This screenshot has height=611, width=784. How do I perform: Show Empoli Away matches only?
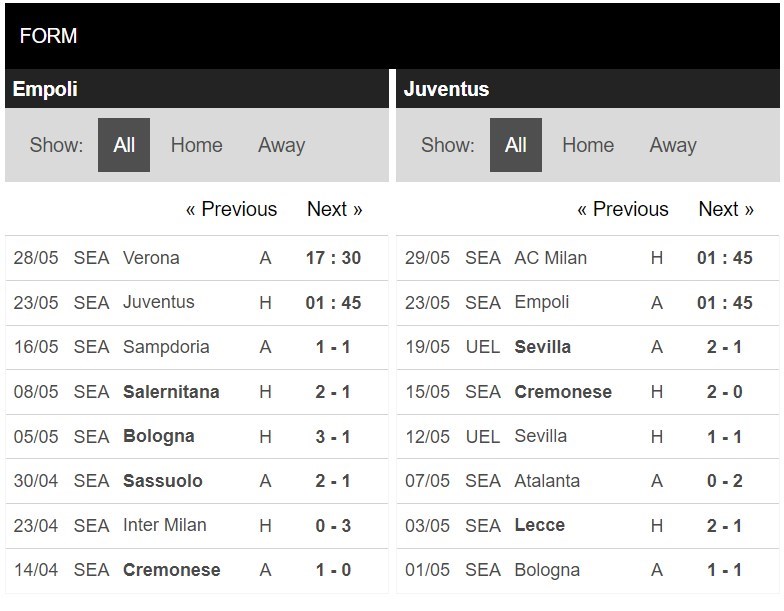click(x=282, y=145)
